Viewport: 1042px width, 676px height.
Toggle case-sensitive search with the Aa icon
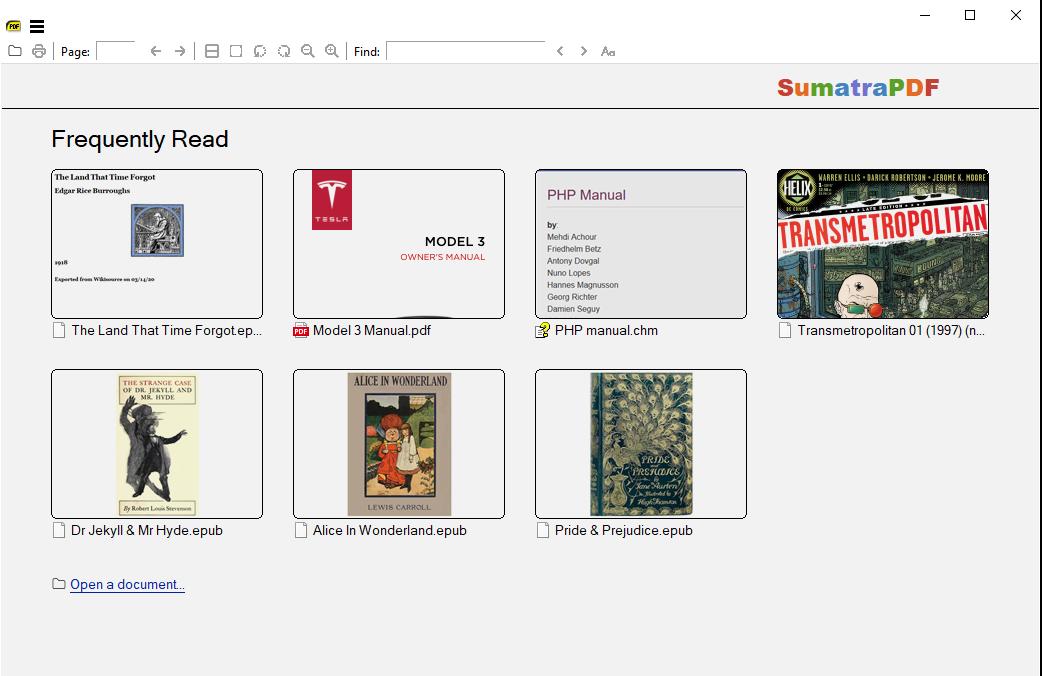tap(608, 51)
